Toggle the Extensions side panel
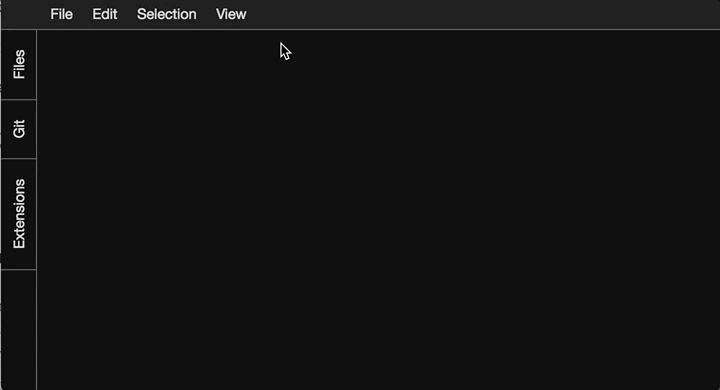The height and width of the screenshot is (390, 720). pyautogui.click(x=19, y=214)
